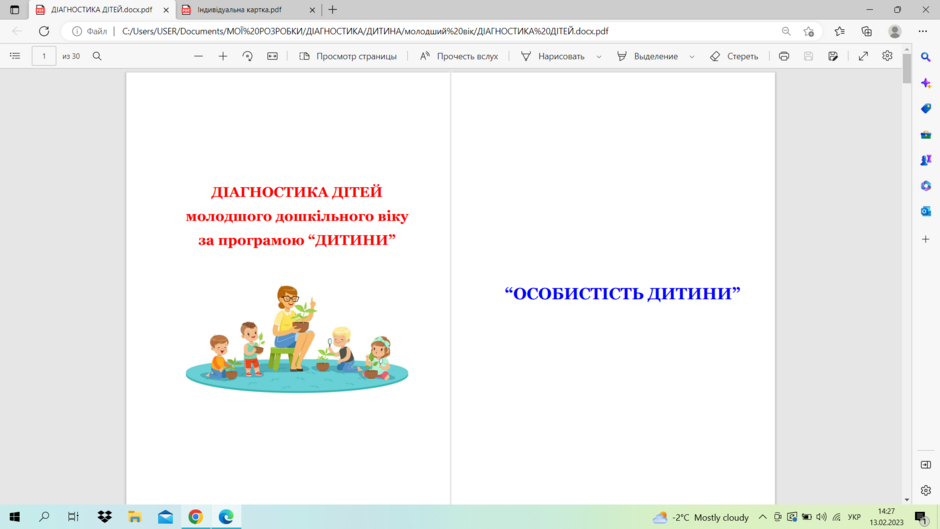The height and width of the screenshot is (529, 940).
Task: Click the scrollbar down arrow
Action: coord(906,500)
